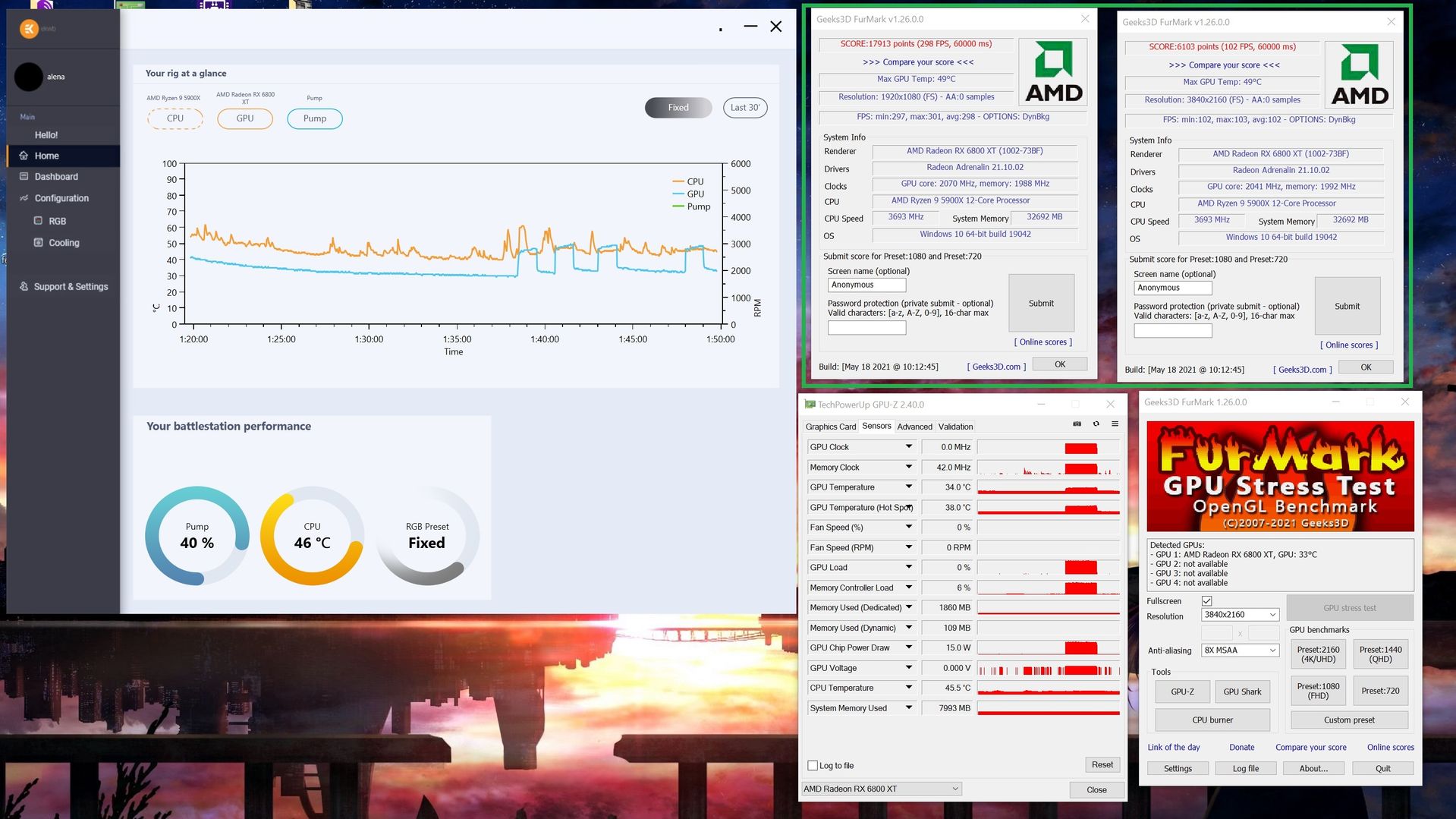The height and width of the screenshot is (819, 1456).
Task: Click the Home icon in the sidebar
Action: (24, 156)
